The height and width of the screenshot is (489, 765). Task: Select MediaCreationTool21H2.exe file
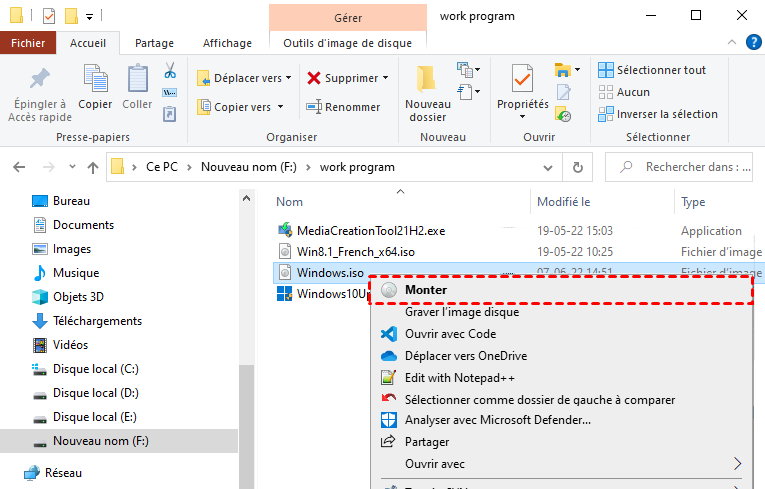point(371,231)
